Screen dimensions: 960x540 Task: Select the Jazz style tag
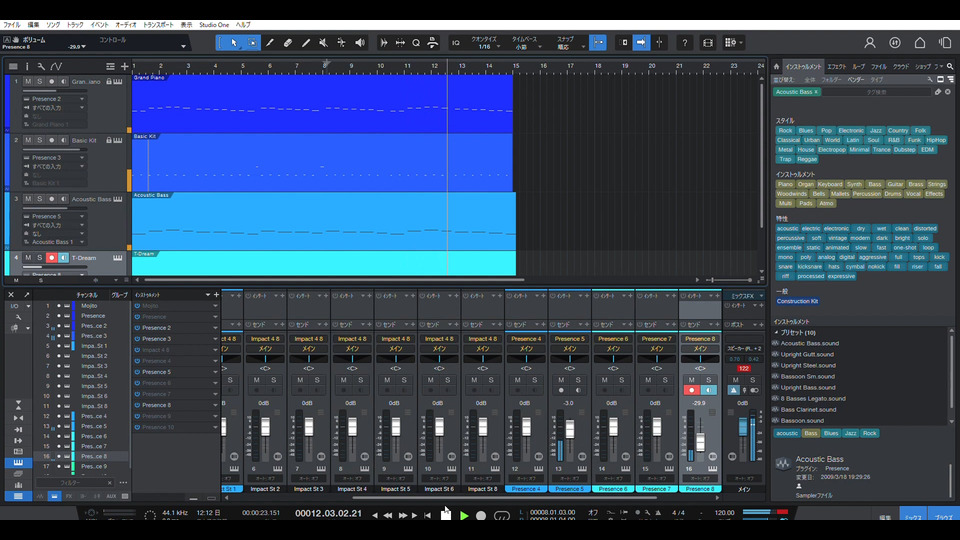coord(875,130)
